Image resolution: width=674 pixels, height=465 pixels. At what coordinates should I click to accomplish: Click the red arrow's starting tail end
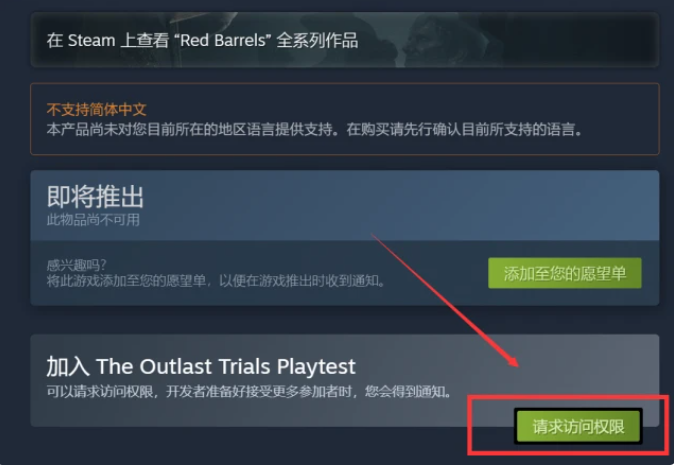(x=372, y=235)
